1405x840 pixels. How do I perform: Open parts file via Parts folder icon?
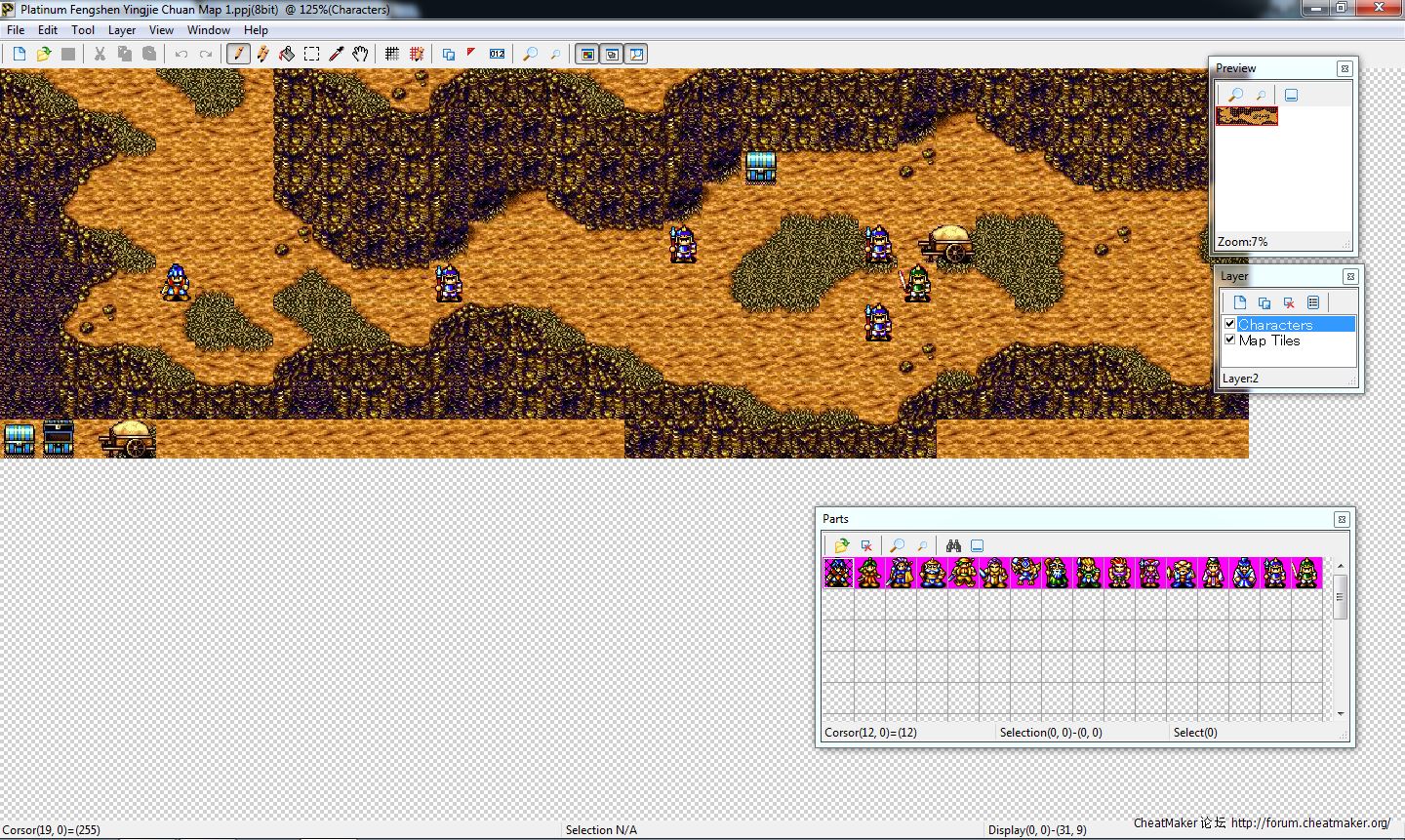coord(841,546)
